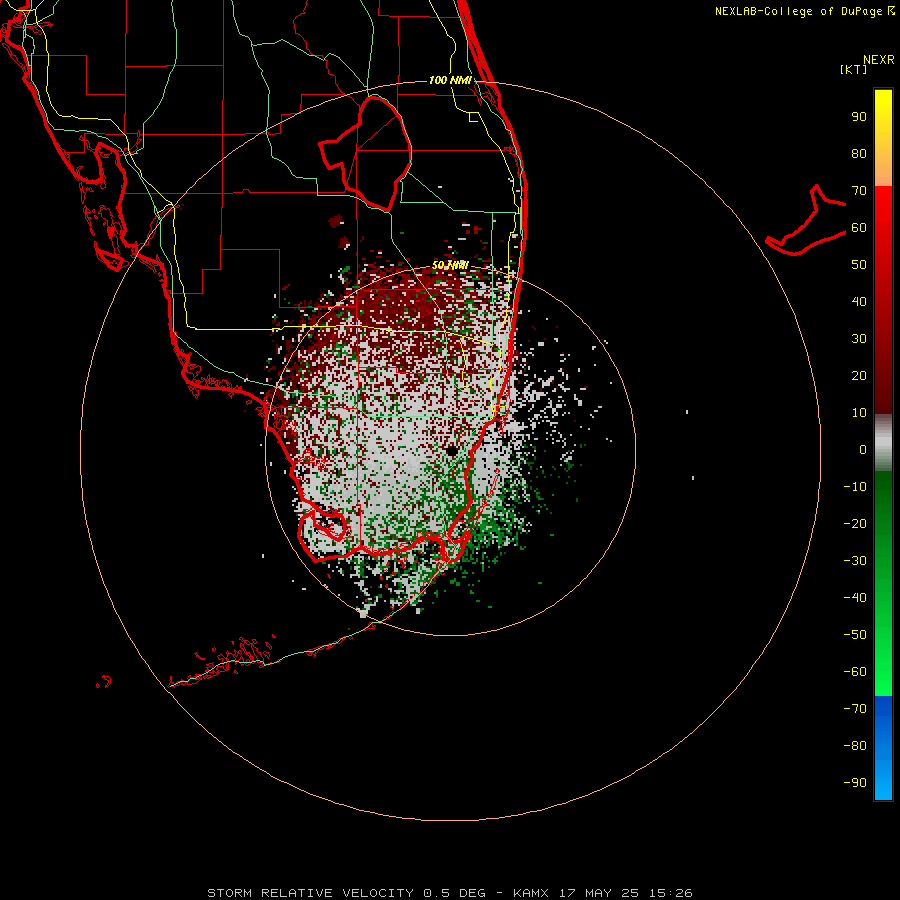900x900 pixels.
Task: Click the -10 value on velocity scale
Action: [x=855, y=487]
